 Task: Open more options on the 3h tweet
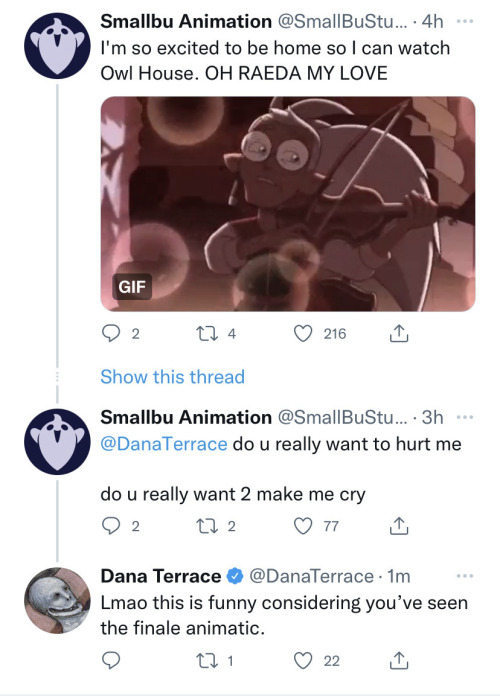(465, 417)
